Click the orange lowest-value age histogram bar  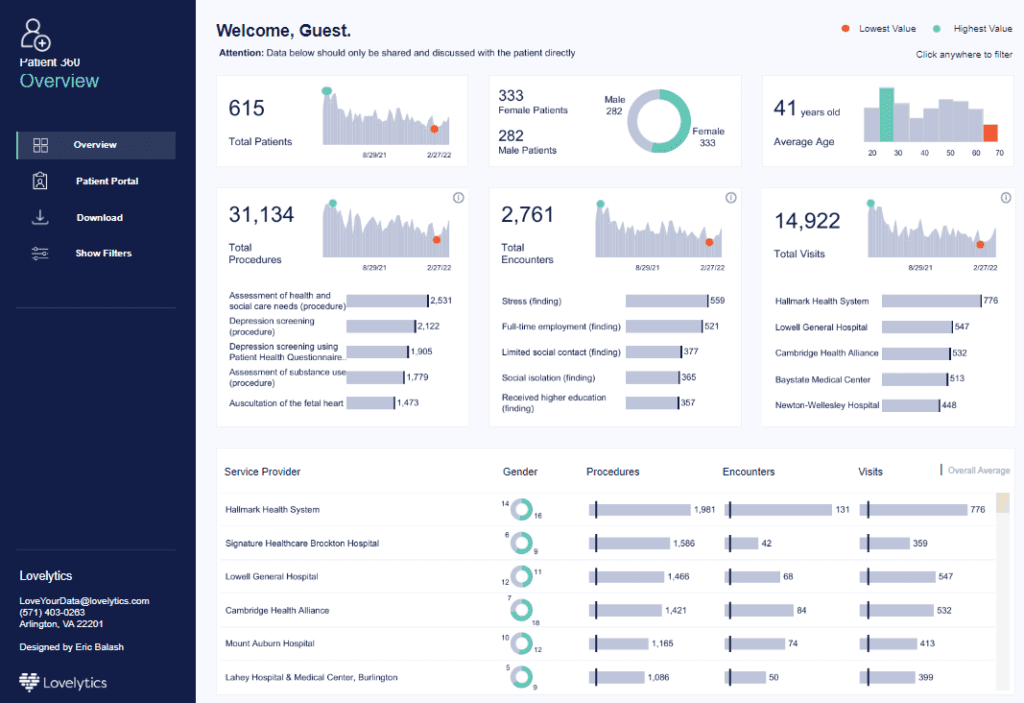990,133
